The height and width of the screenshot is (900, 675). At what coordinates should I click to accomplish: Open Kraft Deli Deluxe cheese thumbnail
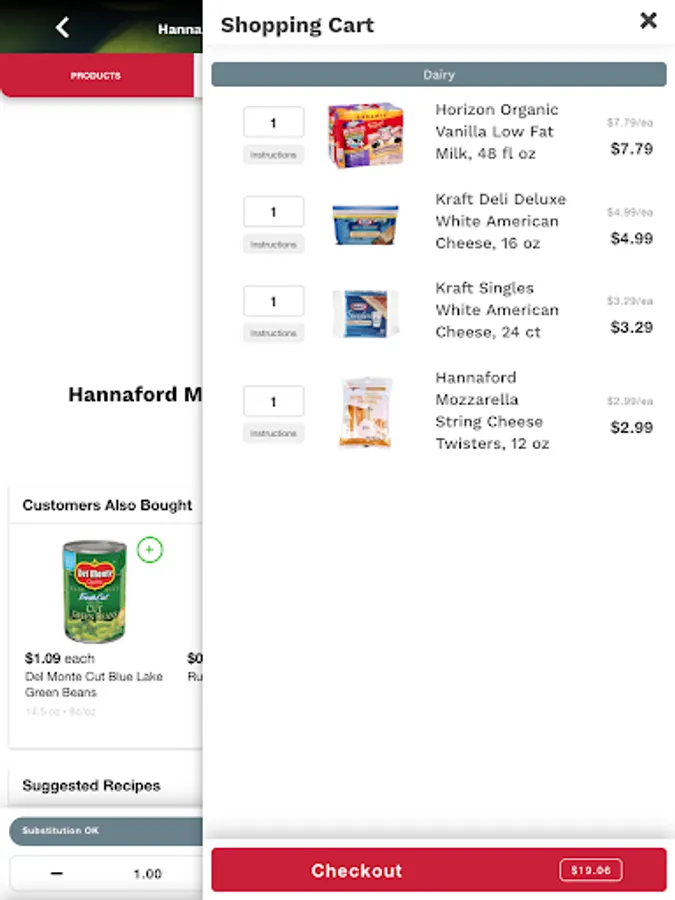[x=366, y=223]
